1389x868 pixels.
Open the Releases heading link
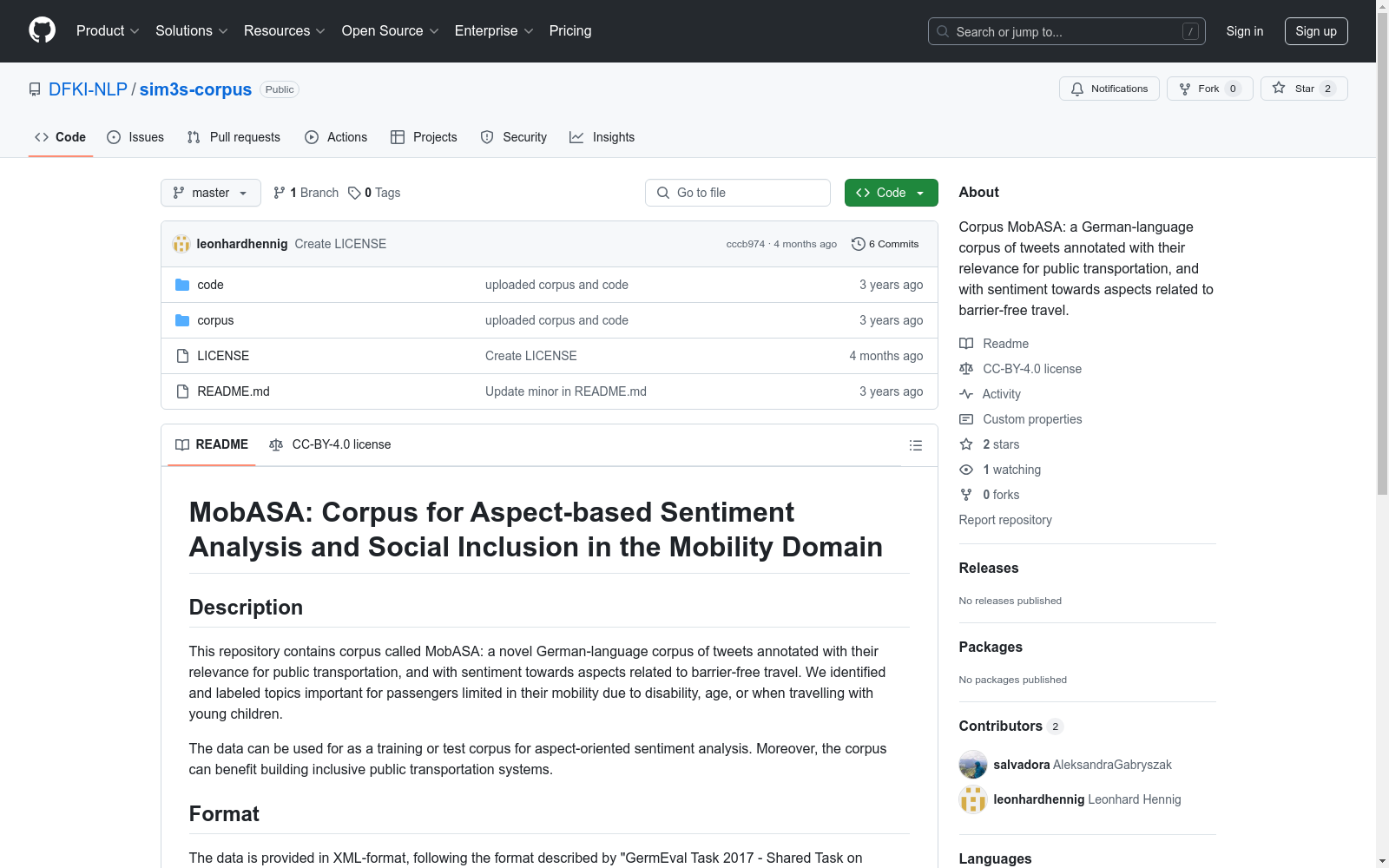(989, 568)
